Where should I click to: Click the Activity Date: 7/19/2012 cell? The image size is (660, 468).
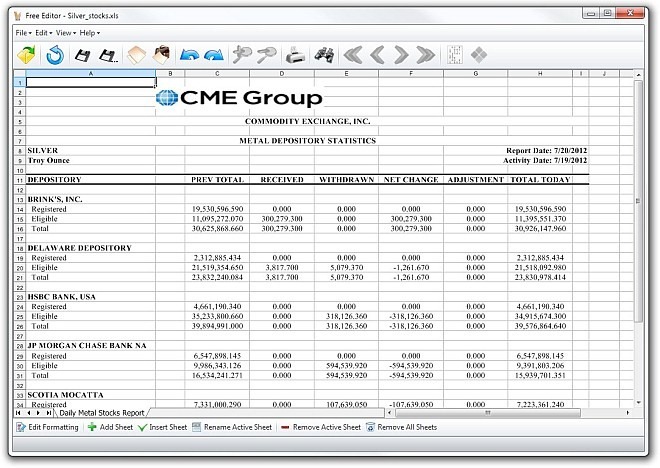(545, 160)
